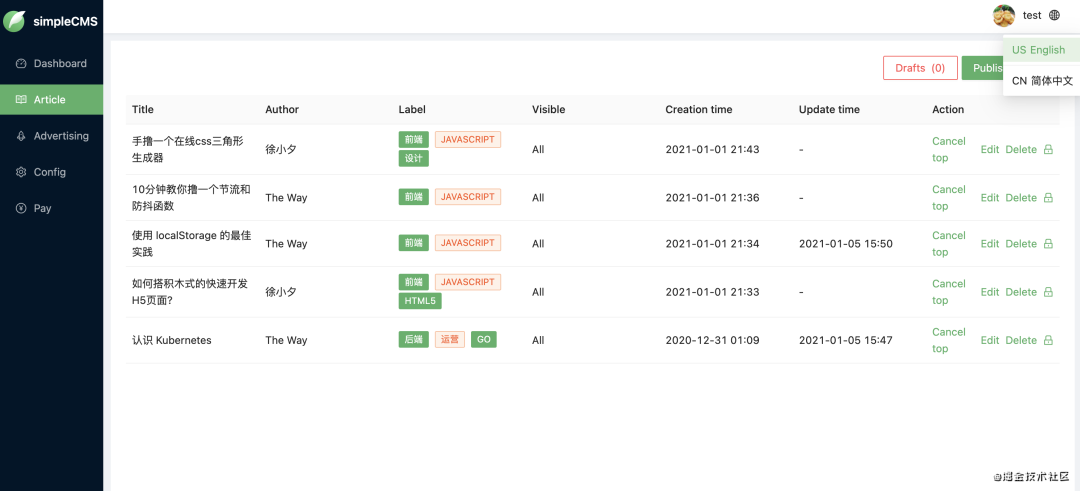
Task: Click the Config gear icon in sidebar
Action: coord(21,172)
